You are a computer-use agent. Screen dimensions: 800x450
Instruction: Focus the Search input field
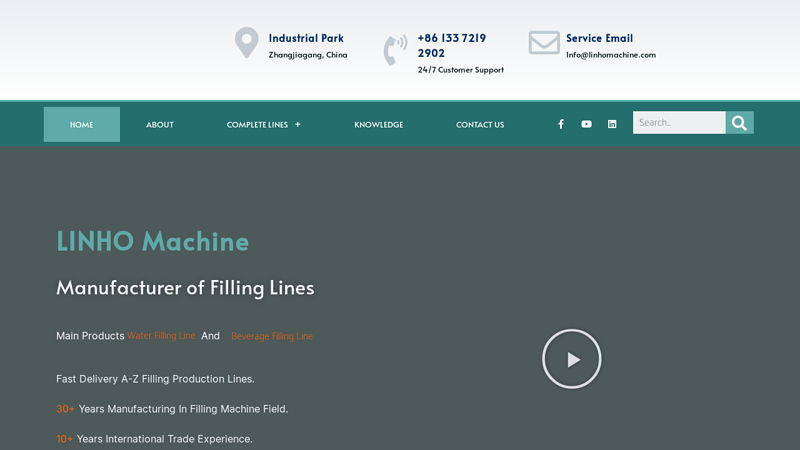pyautogui.click(x=679, y=122)
